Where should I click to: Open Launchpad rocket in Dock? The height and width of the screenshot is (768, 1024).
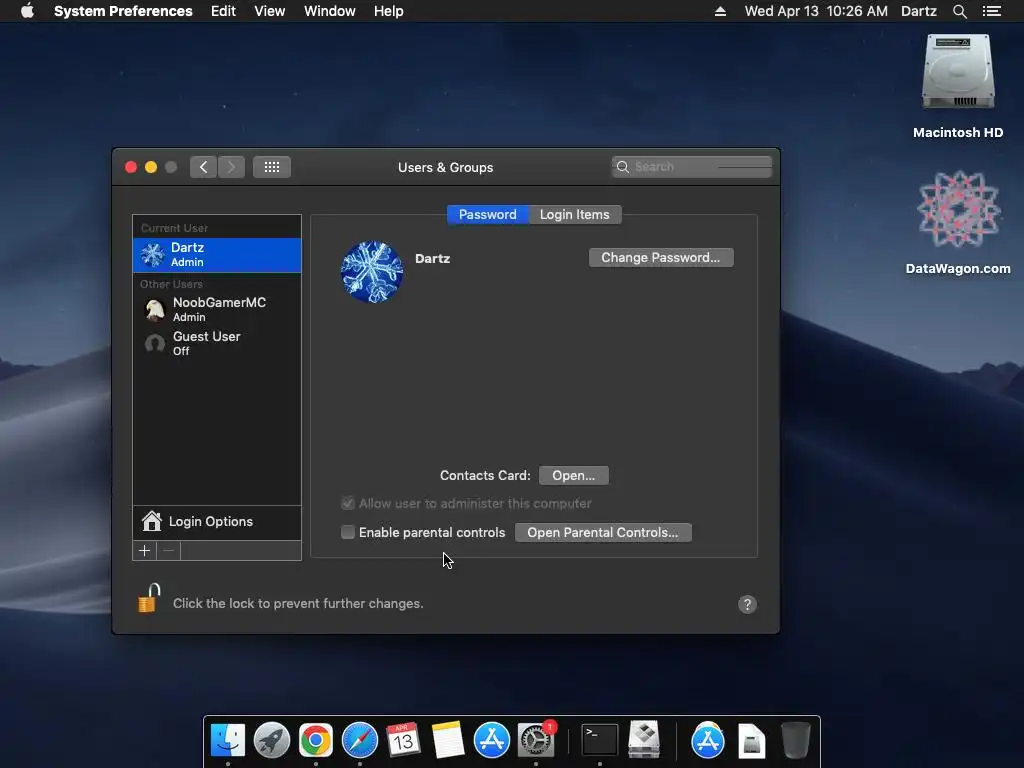(x=272, y=740)
